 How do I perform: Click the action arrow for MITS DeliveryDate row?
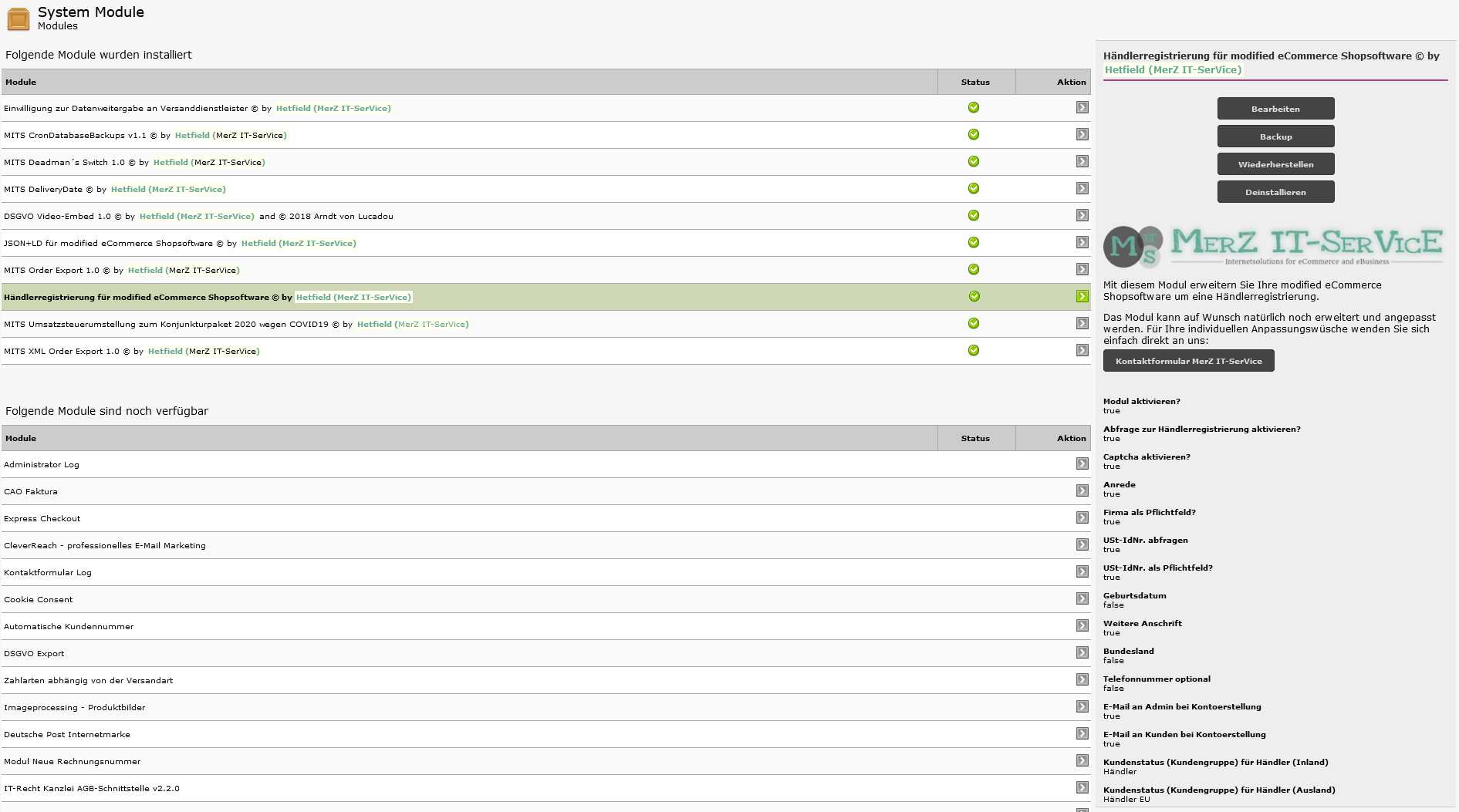click(x=1082, y=189)
